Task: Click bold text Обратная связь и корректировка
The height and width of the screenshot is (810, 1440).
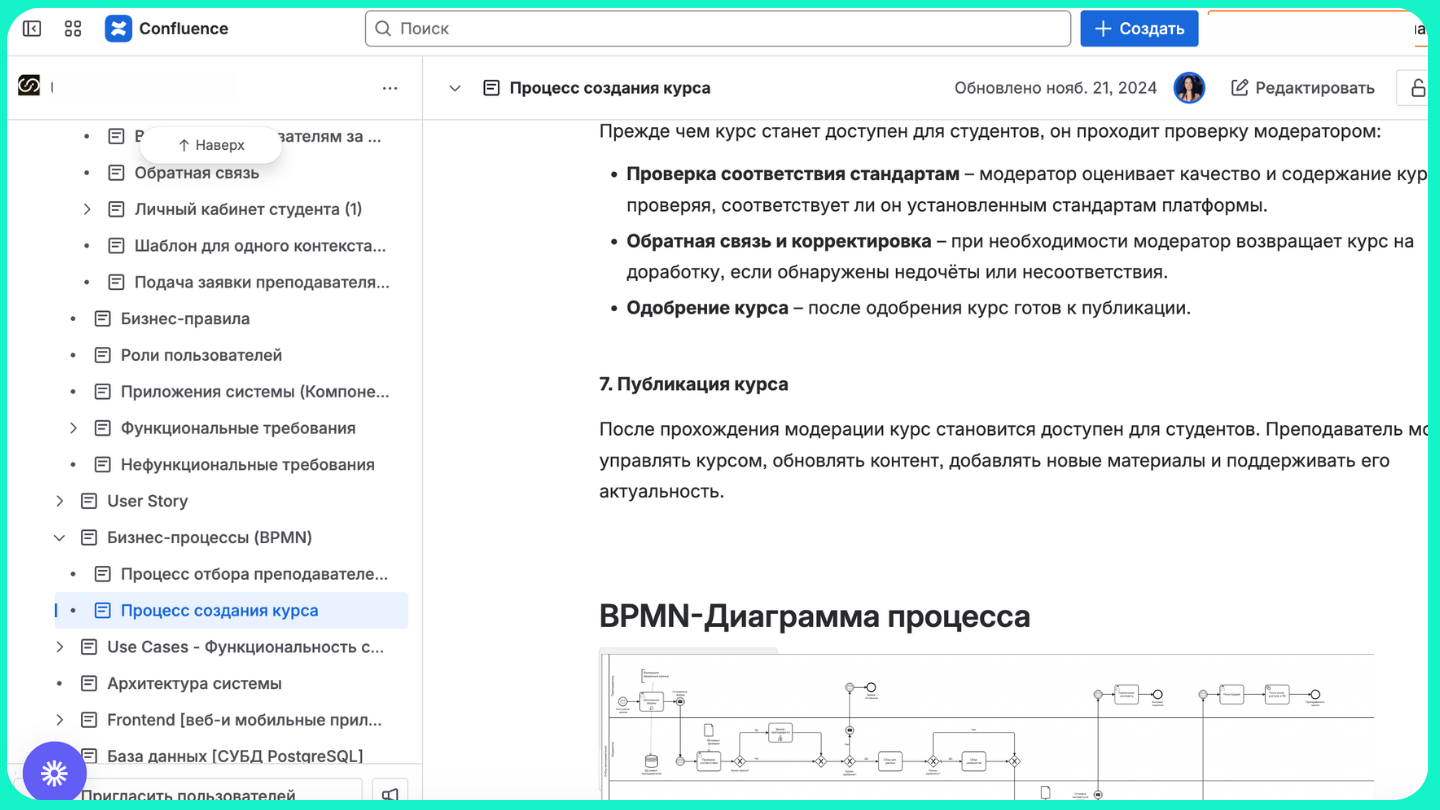Action: pos(779,241)
